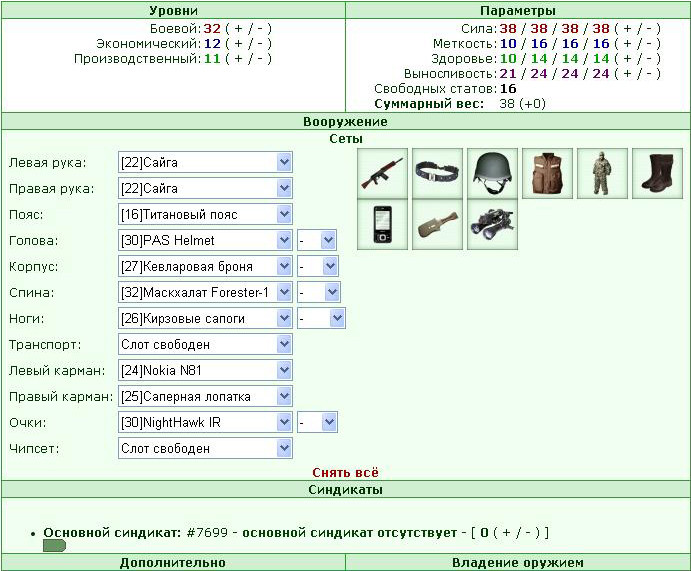Decrease the Экономический level with minus

pyautogui.click(x=260, y=44)
